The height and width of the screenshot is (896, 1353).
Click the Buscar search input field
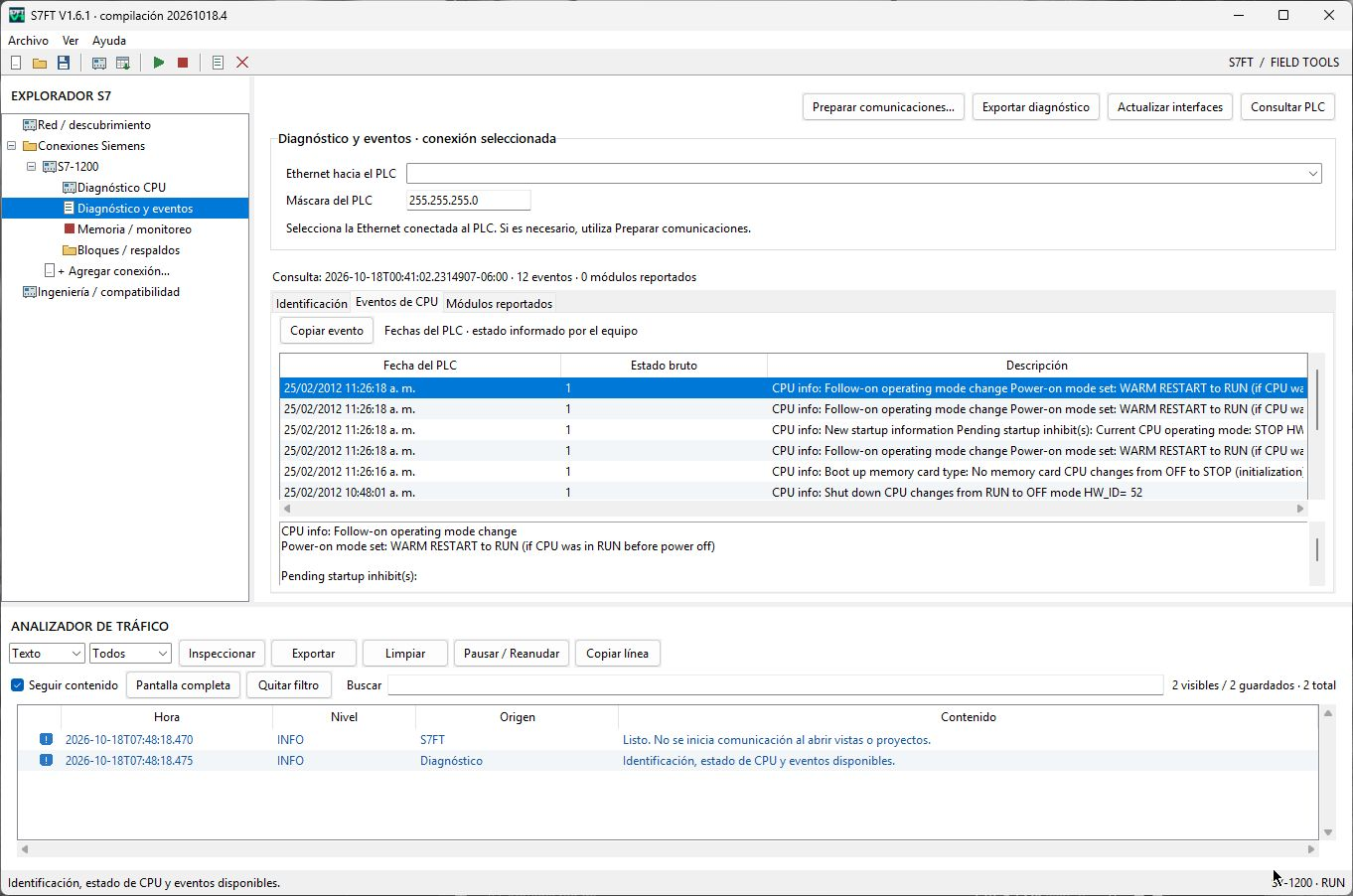[775, 685]
